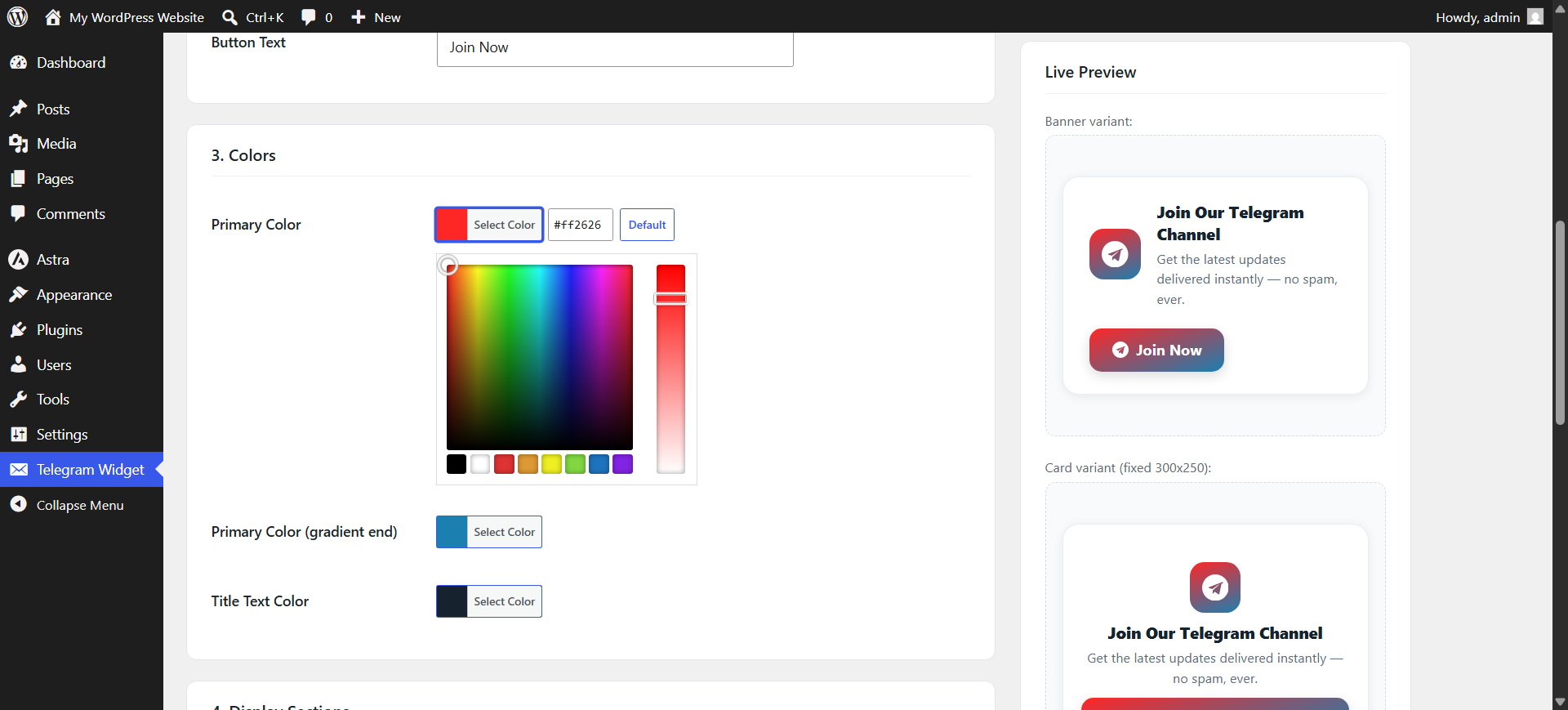The width and height of the screenshot is (1568, 710).
Task: Click the Telegram icon in the banner preview
Action: [x=1115, y=254]
